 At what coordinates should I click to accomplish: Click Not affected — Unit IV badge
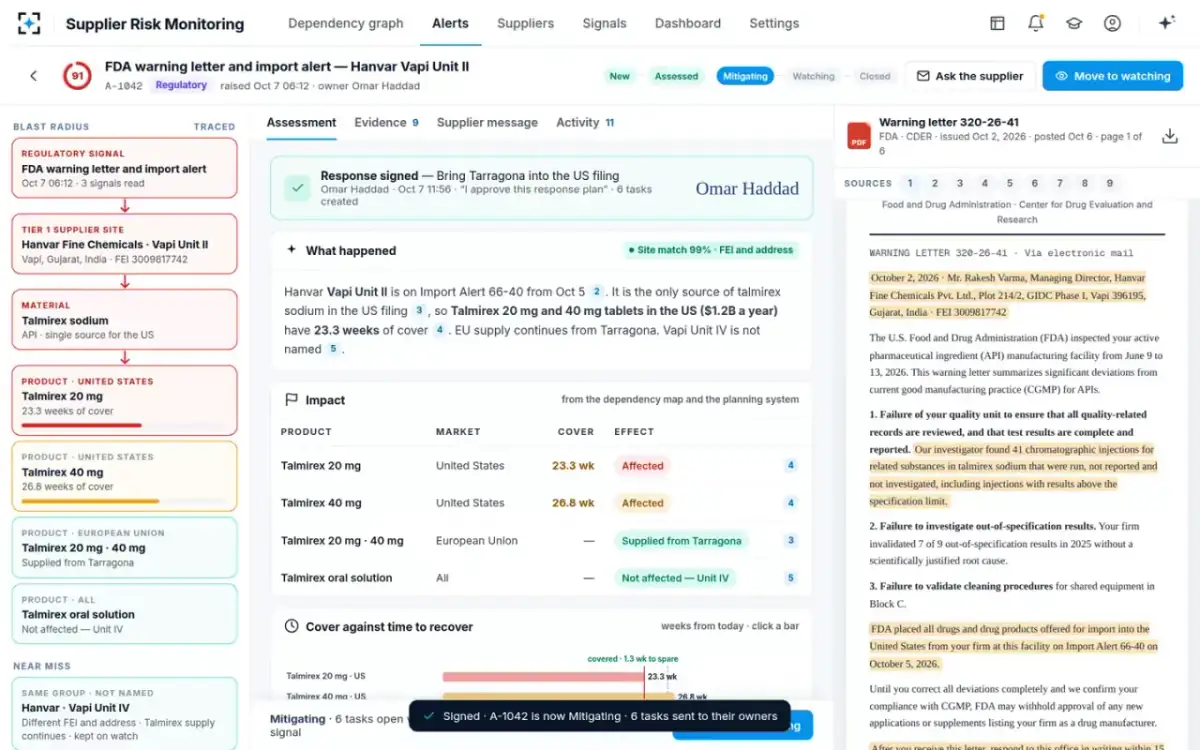675,578
